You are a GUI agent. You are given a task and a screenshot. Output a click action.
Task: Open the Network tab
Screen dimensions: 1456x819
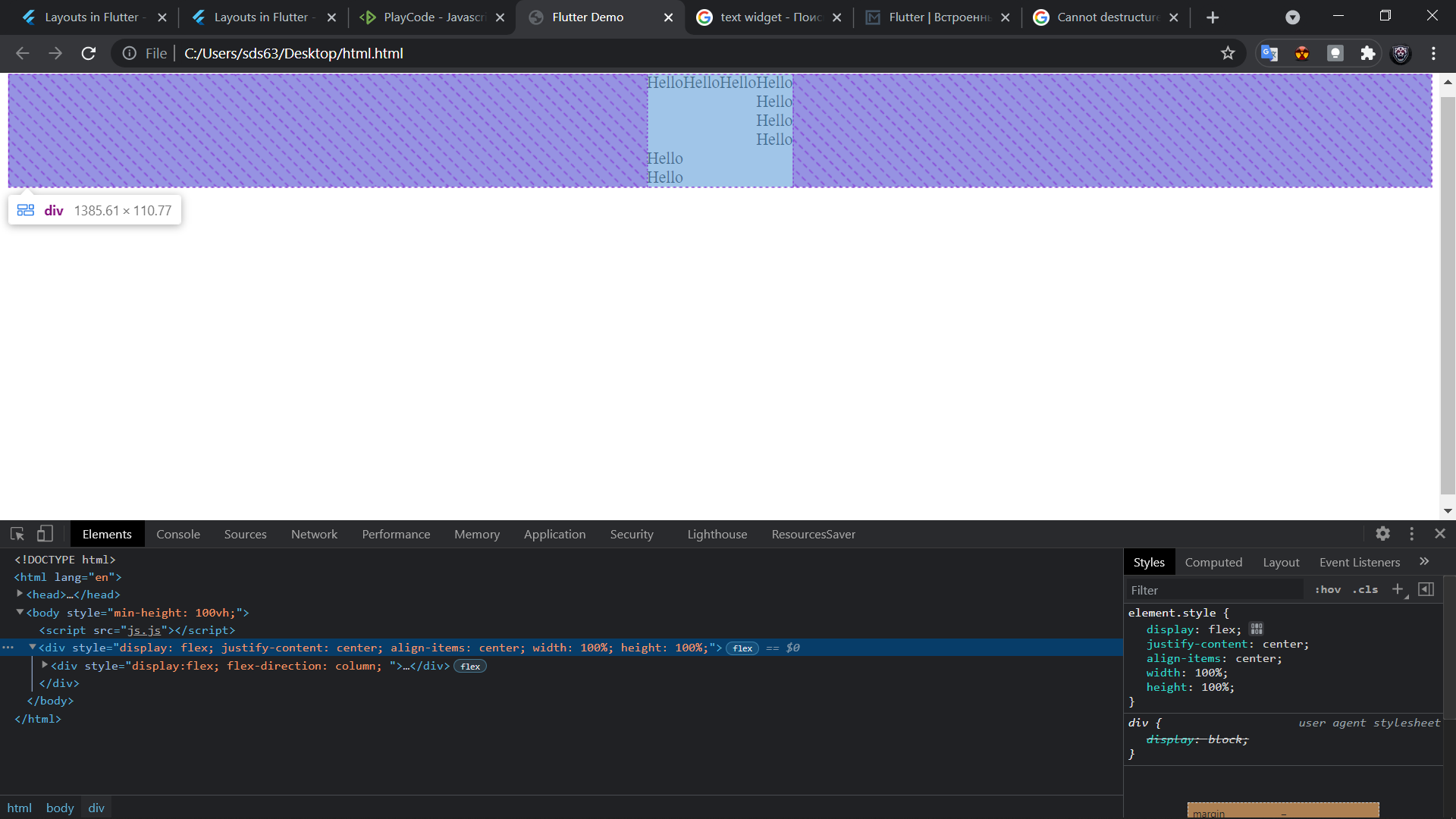click(314, 534)
